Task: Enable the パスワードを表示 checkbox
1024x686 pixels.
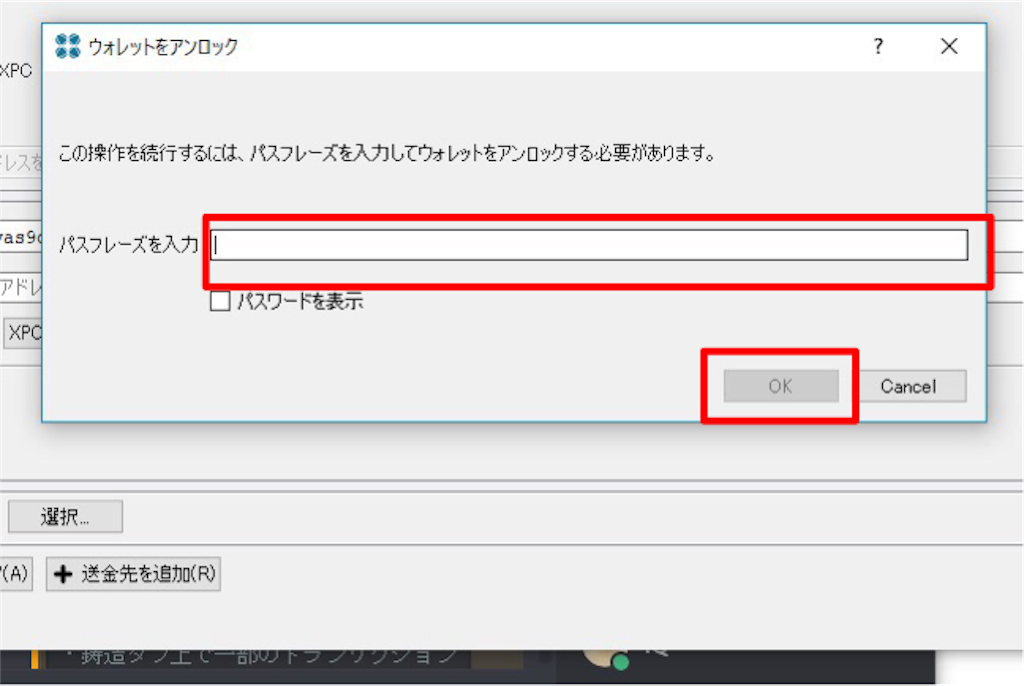Action: click(220, 301)
